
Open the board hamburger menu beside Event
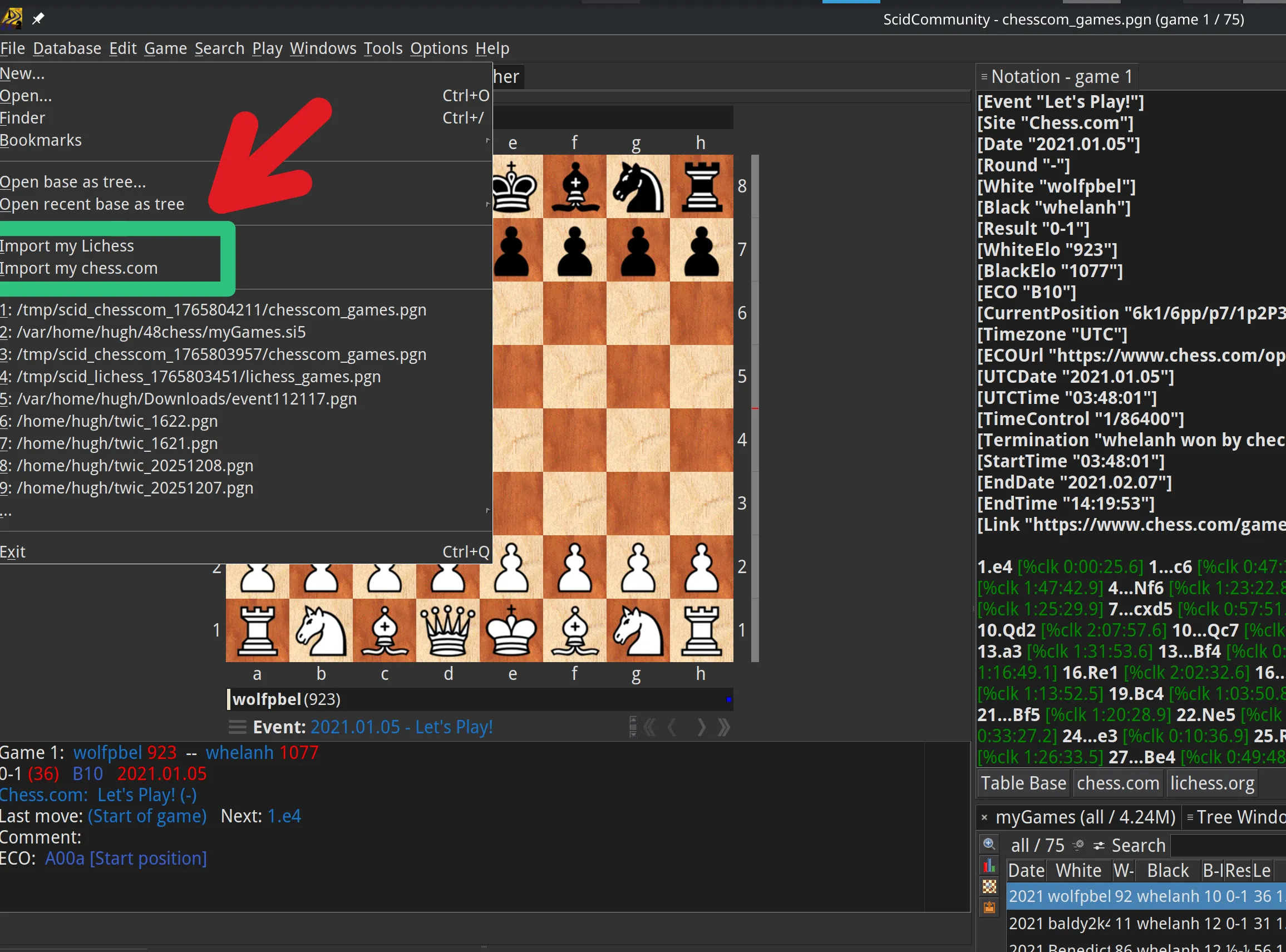238,727
